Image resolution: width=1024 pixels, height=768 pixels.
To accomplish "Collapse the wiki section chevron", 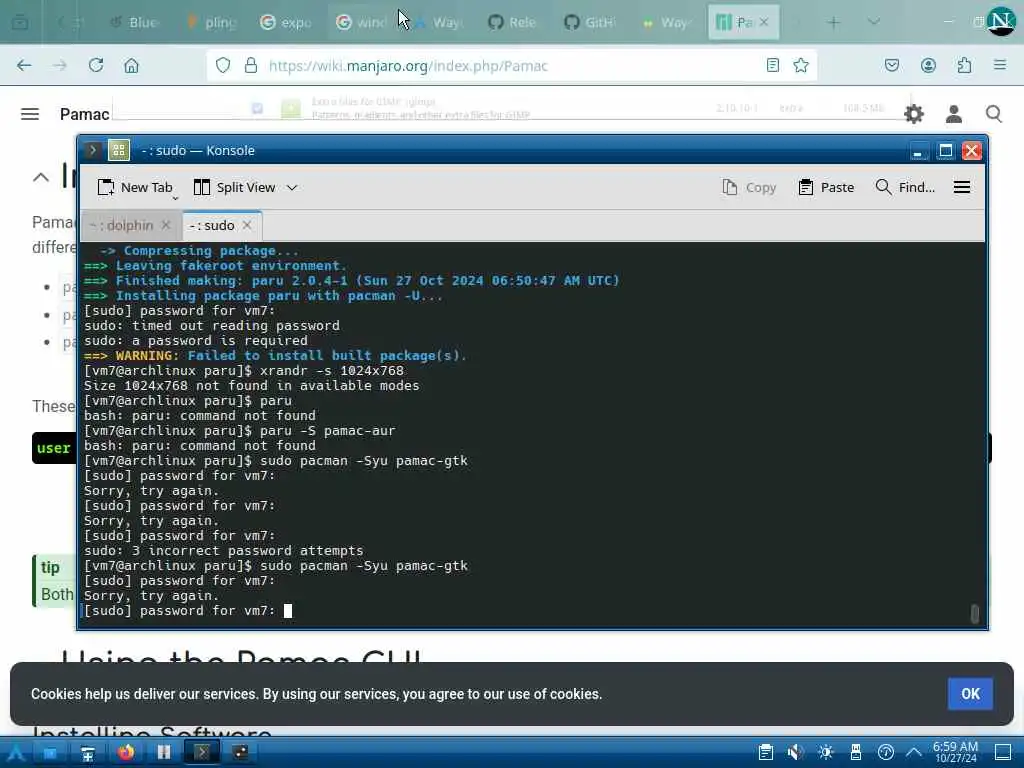I will tap(40, 177).
